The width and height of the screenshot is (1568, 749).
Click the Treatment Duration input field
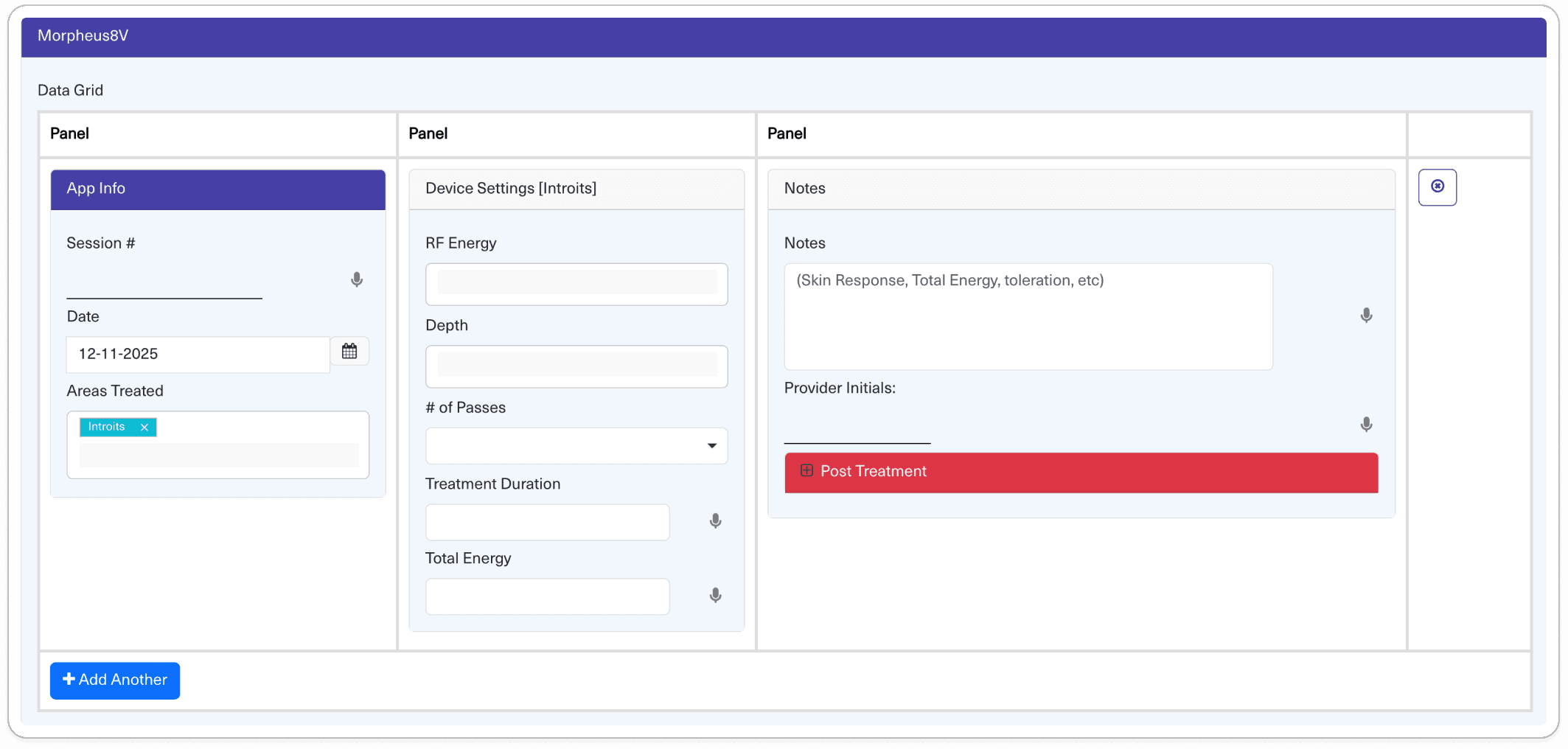(x=548, y=522)
